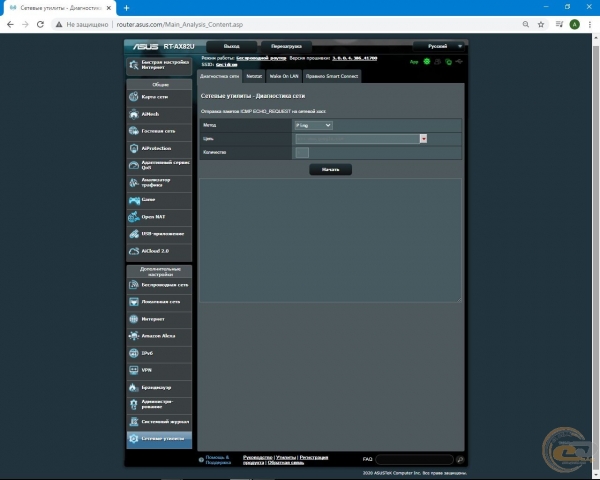The width and height of the screenshot is (600, 480).
Task: Open Быстрая настройка Интернет wizard
Action: click(x=159, y=65)
